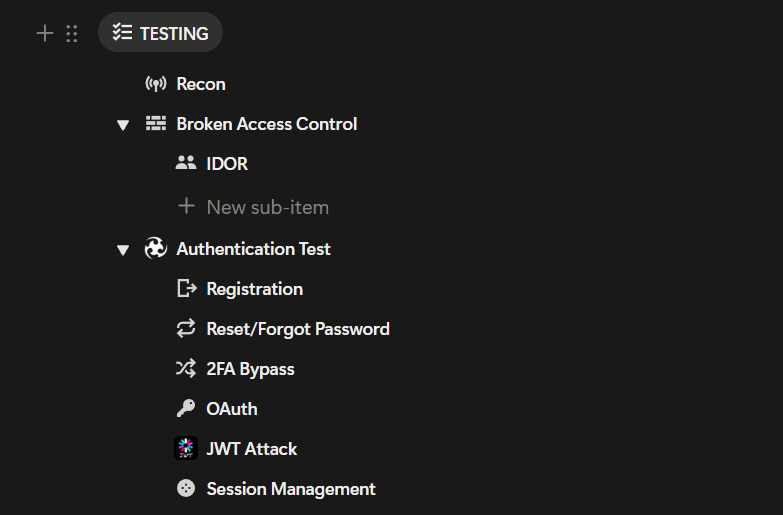
Task: Click the six-dot drag handle icon
Action: click(x=72, y=33)
